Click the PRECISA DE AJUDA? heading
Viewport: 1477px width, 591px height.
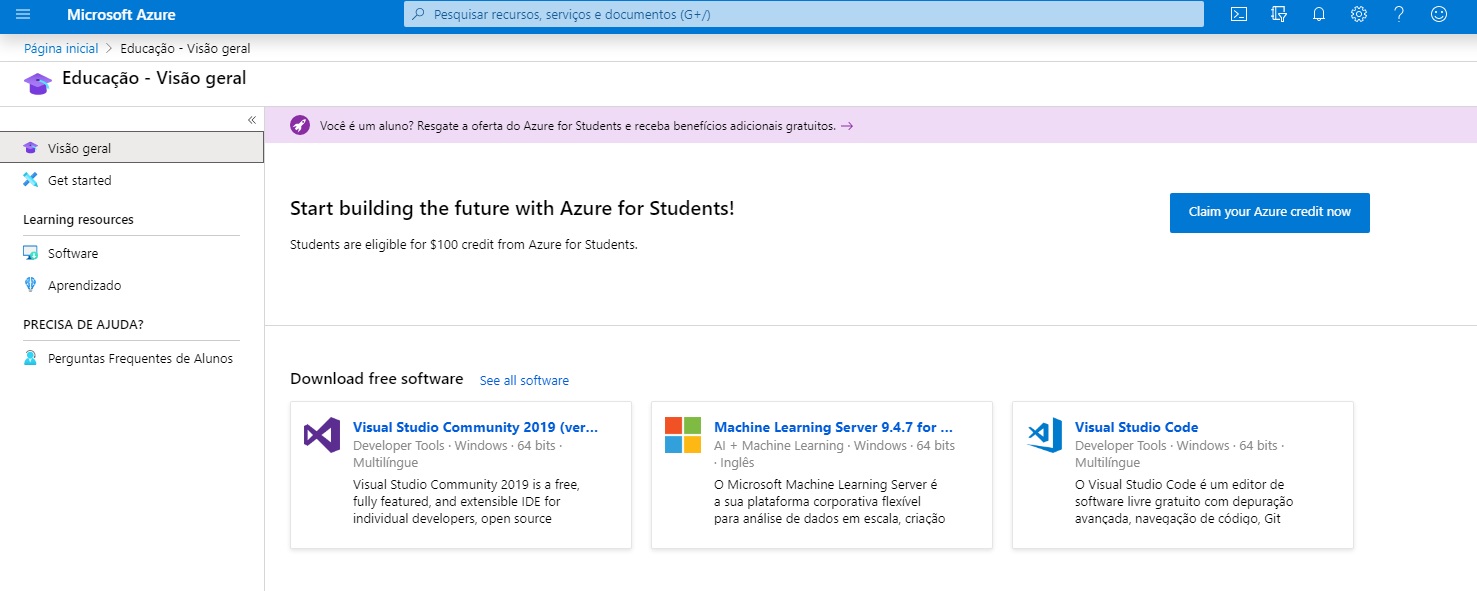point(83,324)
